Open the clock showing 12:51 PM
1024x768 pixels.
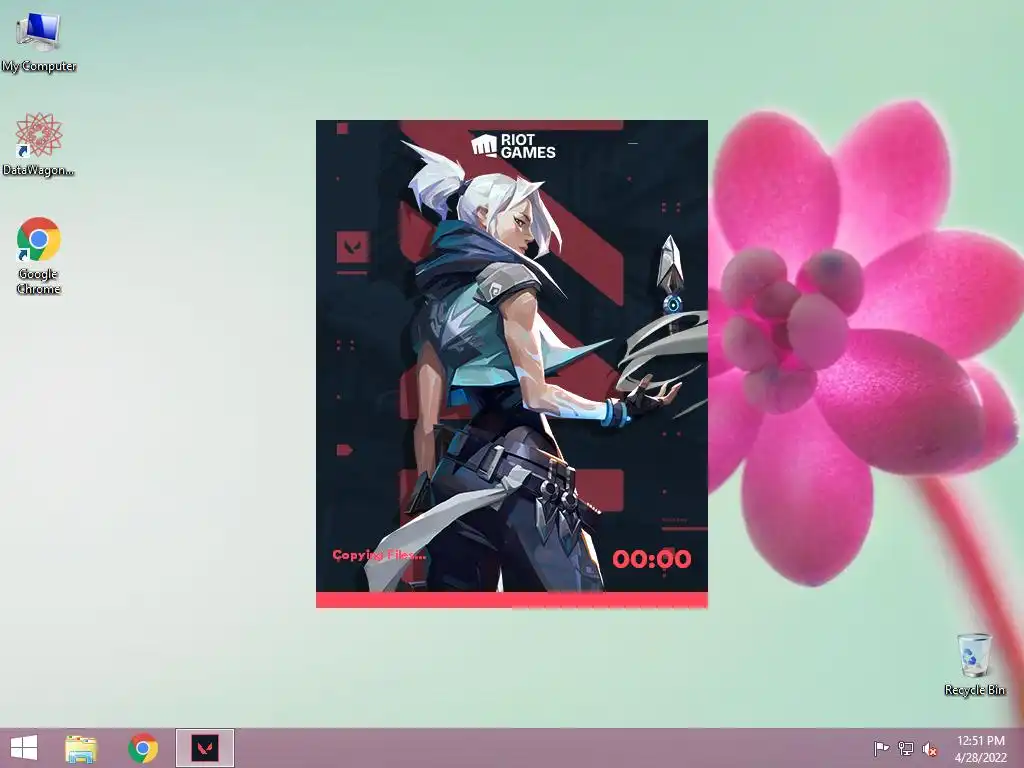click(x=981, y=748)
